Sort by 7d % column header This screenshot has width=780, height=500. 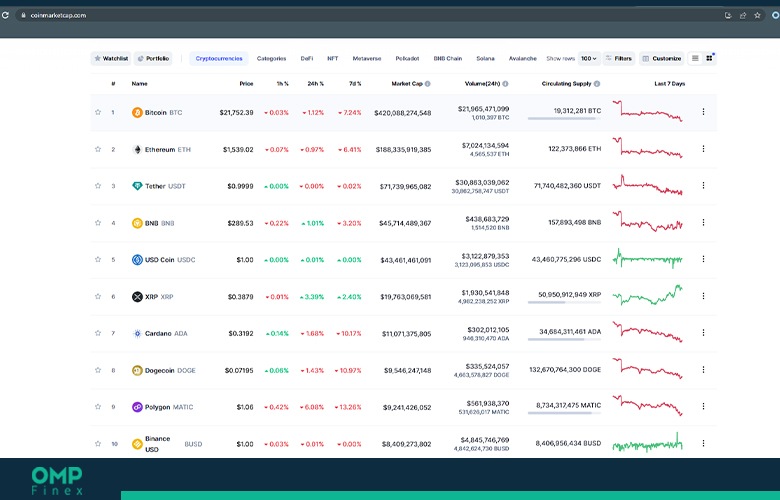coord(355,84)
